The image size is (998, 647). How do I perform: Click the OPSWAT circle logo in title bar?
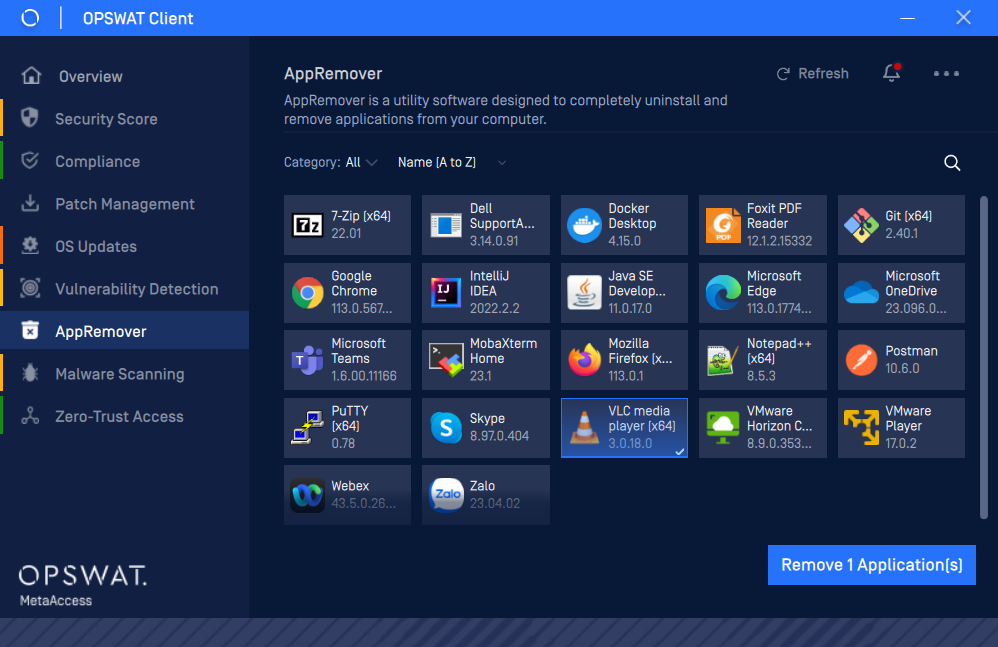(30, 18)
